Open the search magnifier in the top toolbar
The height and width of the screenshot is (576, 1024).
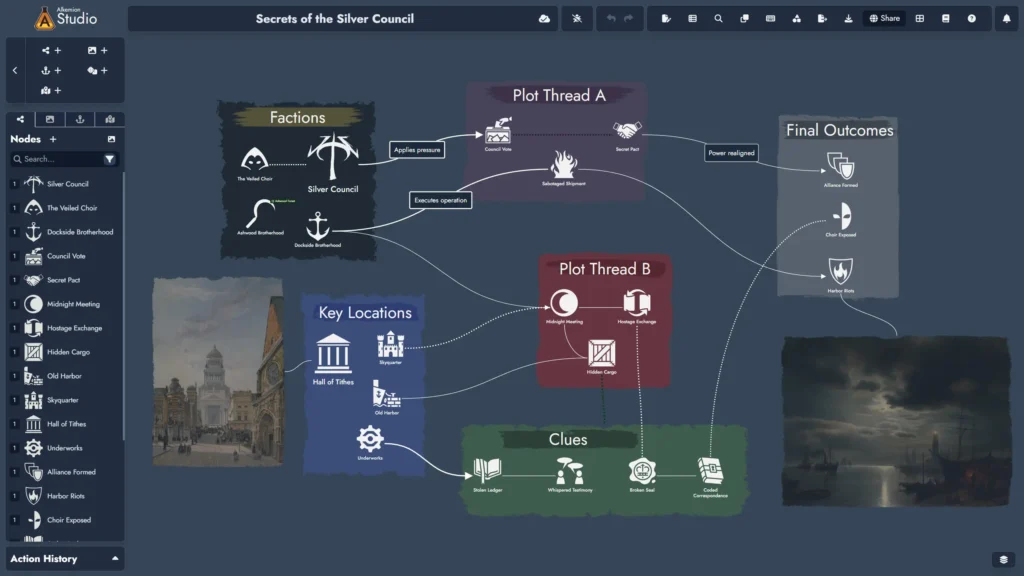click(718, 17)
